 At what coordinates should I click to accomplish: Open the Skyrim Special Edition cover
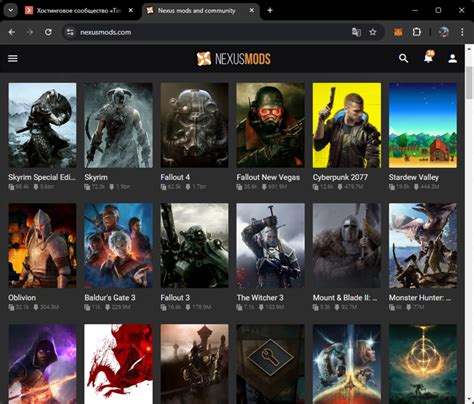[42, 125]
